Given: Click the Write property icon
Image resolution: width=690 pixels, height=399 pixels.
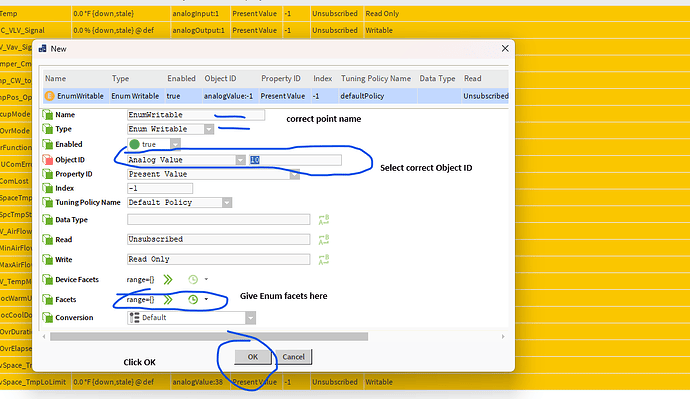Looking at the screenshot, I should [48, 260].
